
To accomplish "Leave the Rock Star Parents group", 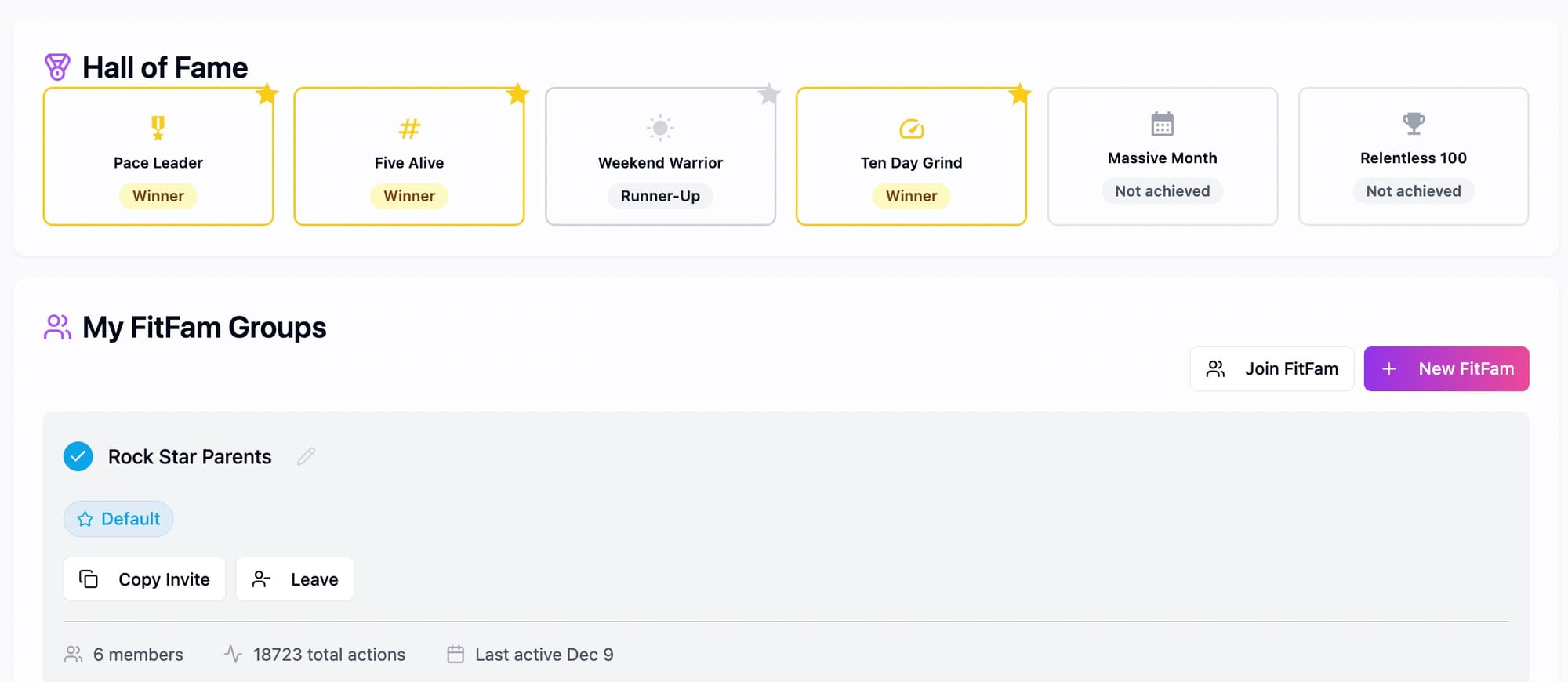I will 295,579.
